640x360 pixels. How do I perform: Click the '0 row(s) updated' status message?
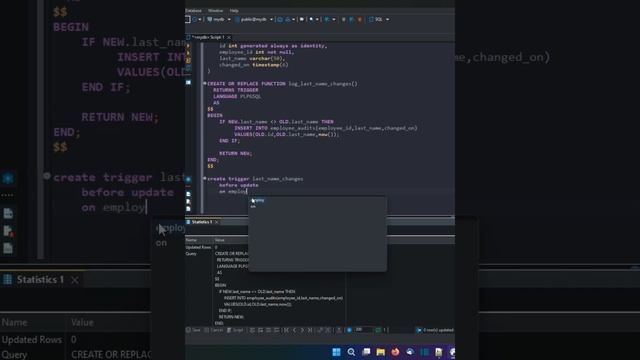click(x=438, y=330)
